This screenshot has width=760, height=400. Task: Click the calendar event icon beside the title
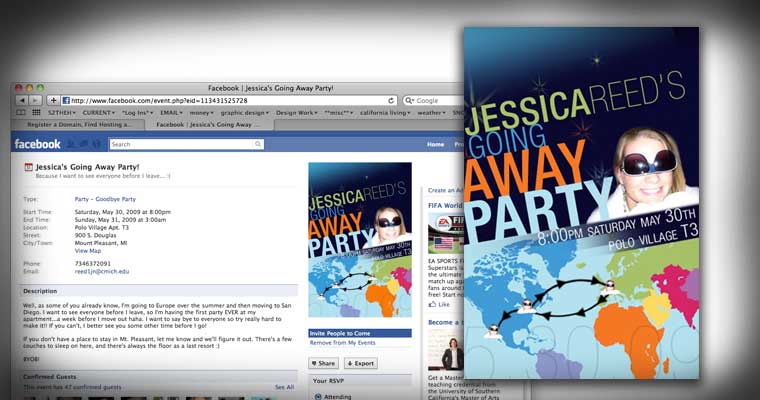(x=29, y=167)
